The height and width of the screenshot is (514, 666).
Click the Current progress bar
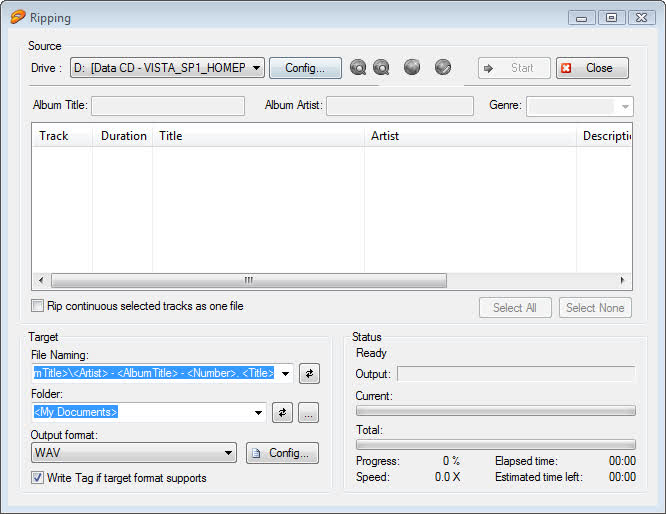[x=496, y=411]
